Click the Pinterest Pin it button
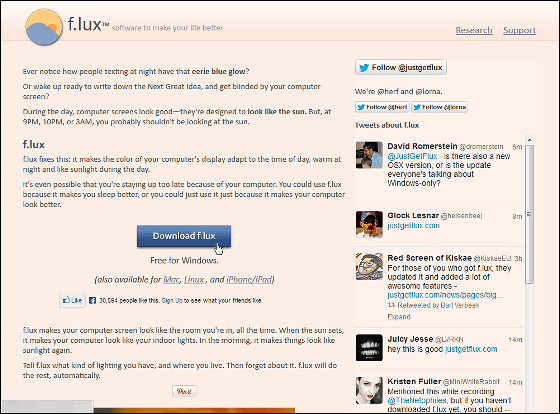Screen dimensions: 560x414 coord(184,391)
